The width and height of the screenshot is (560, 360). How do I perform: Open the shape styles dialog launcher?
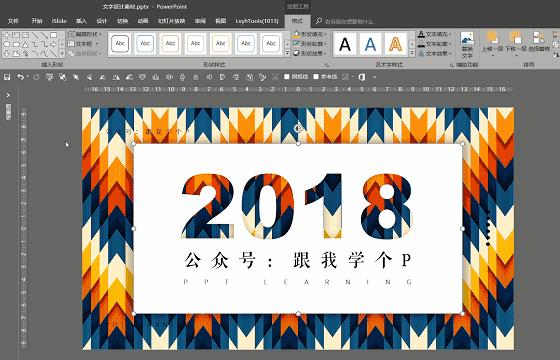click(326, 65)
